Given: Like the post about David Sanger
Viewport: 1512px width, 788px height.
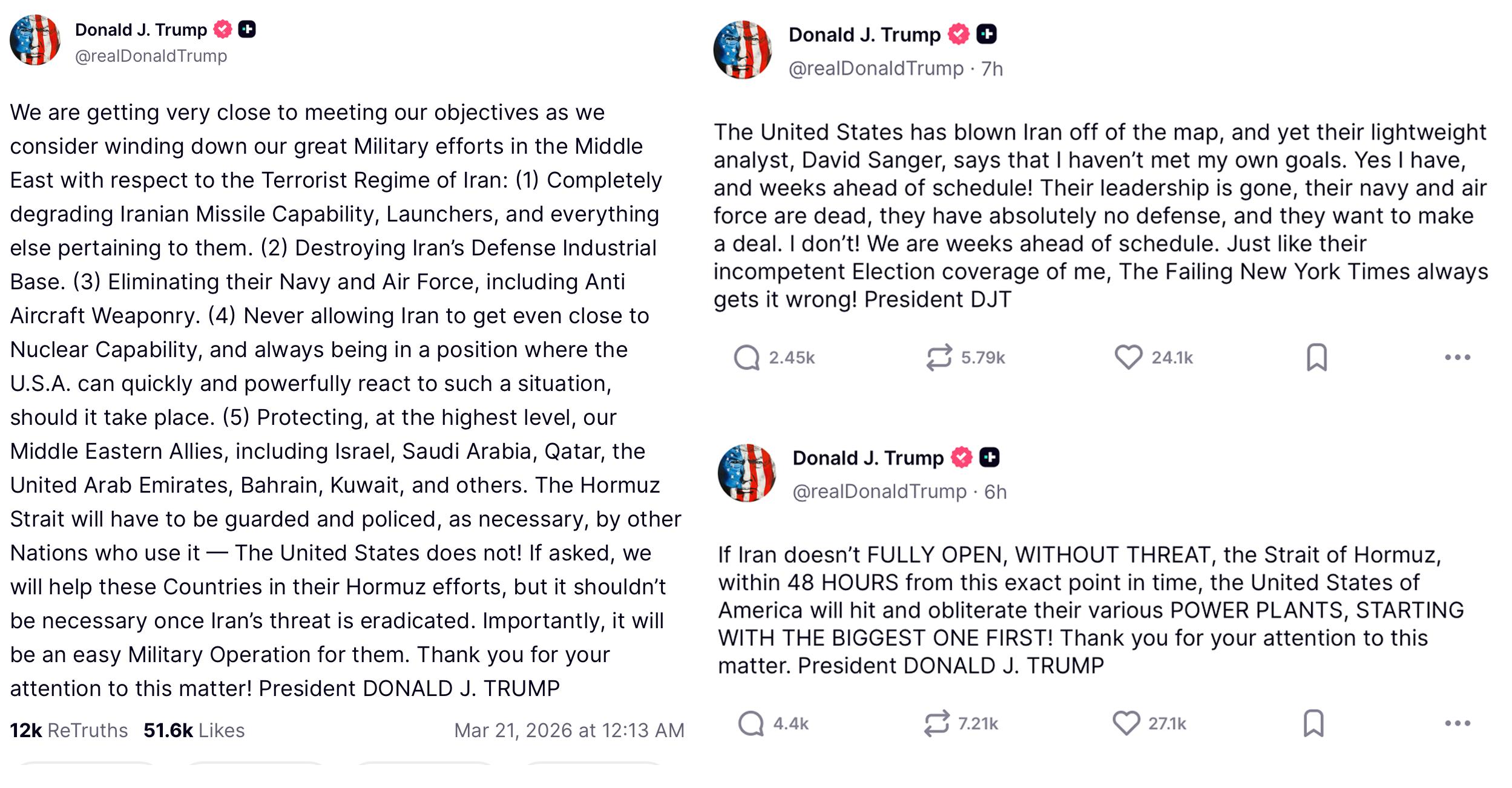Looking at the screenshot, I should [x=1128, y=357].
